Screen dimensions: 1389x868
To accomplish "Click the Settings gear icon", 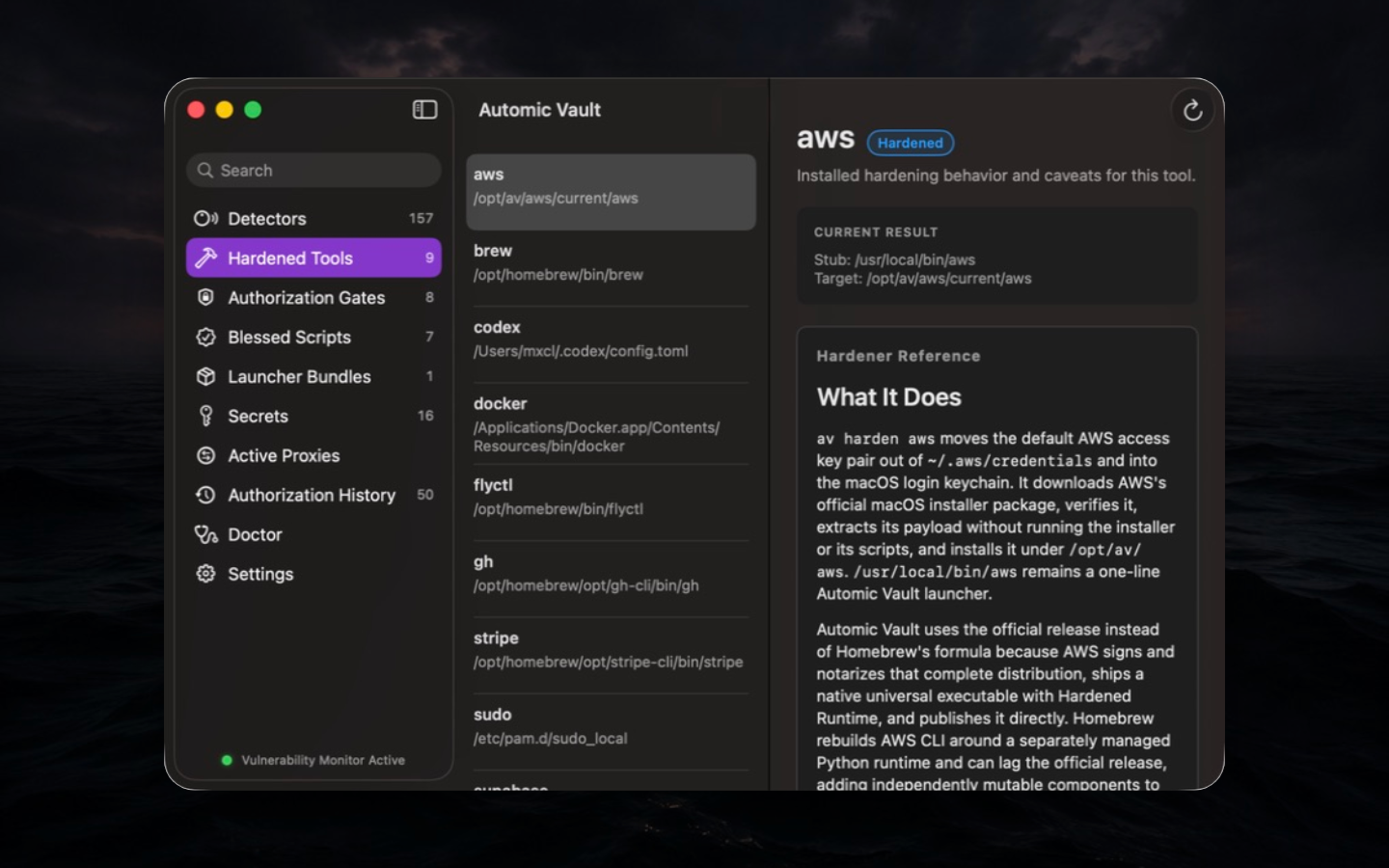I will coord(205,575).
